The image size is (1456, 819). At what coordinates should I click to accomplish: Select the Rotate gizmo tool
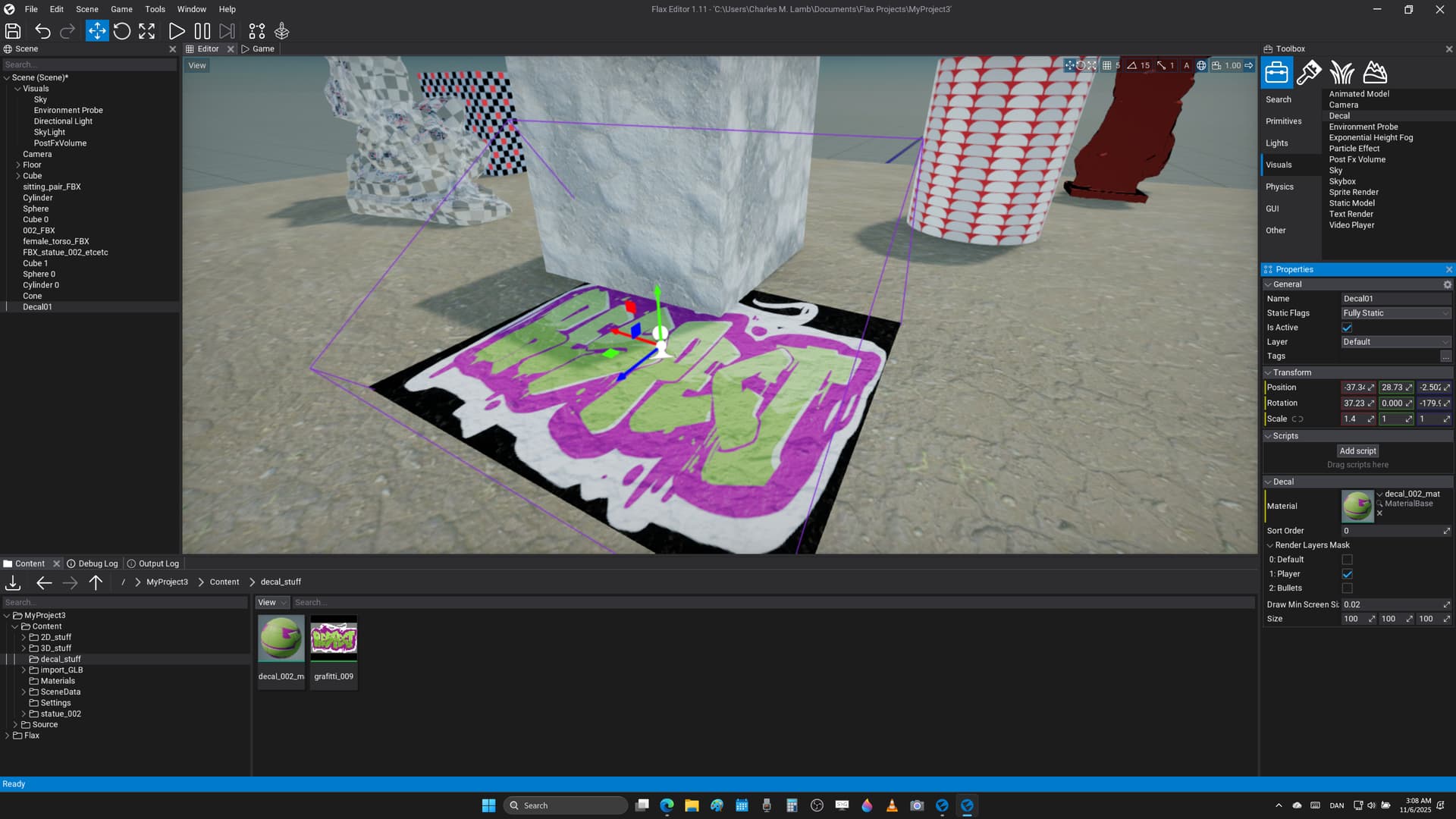pos(122,31)
